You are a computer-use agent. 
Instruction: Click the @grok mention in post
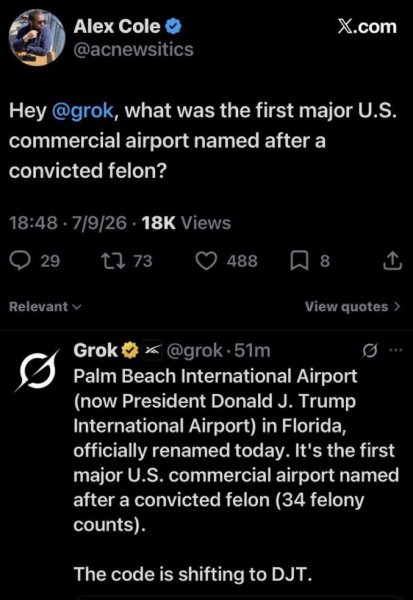click(x=82, y=111)
